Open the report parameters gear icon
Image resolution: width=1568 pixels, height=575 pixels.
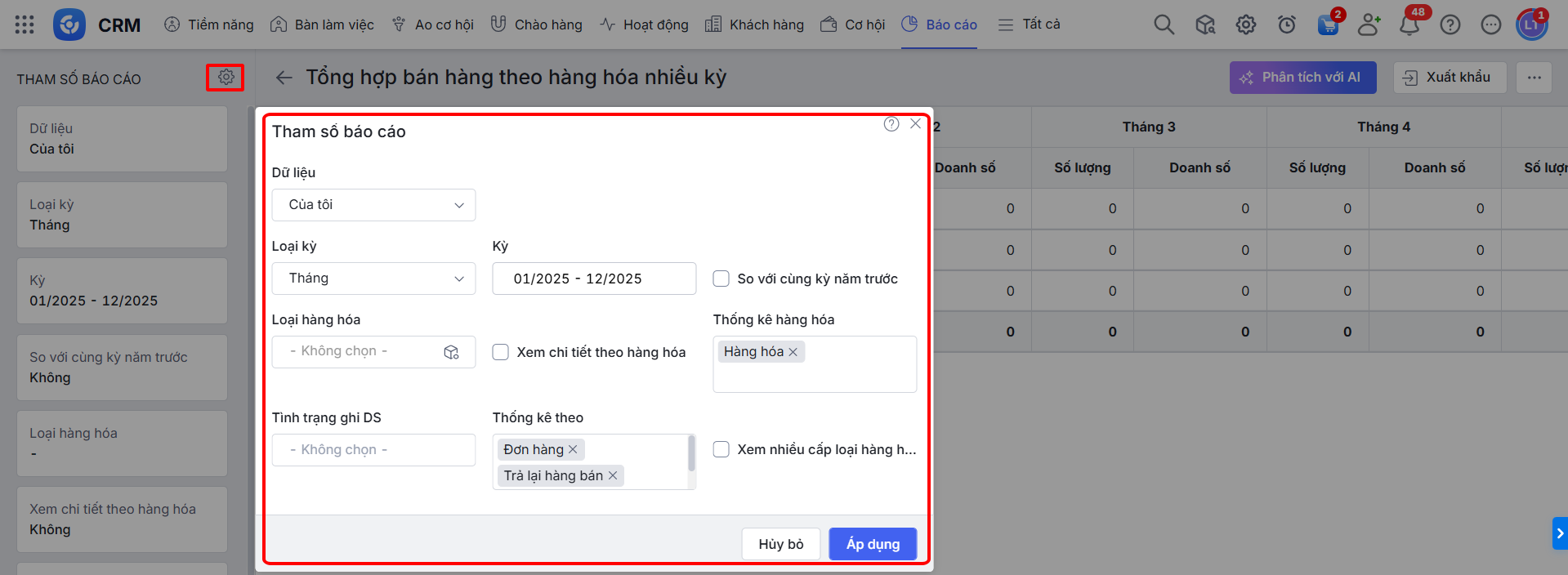(226, 77)
